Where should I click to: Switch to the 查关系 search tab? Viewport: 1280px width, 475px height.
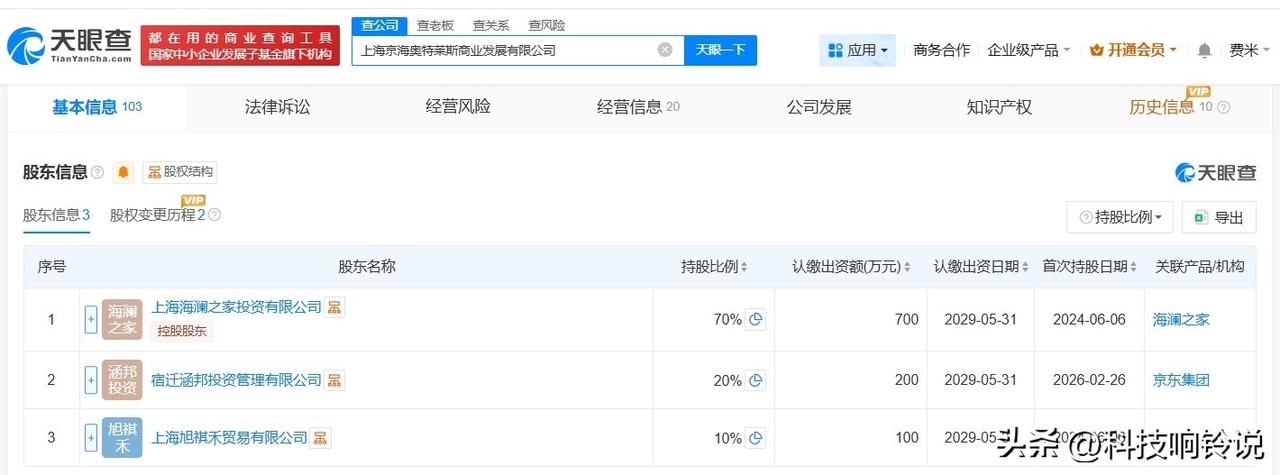(491, 25)
